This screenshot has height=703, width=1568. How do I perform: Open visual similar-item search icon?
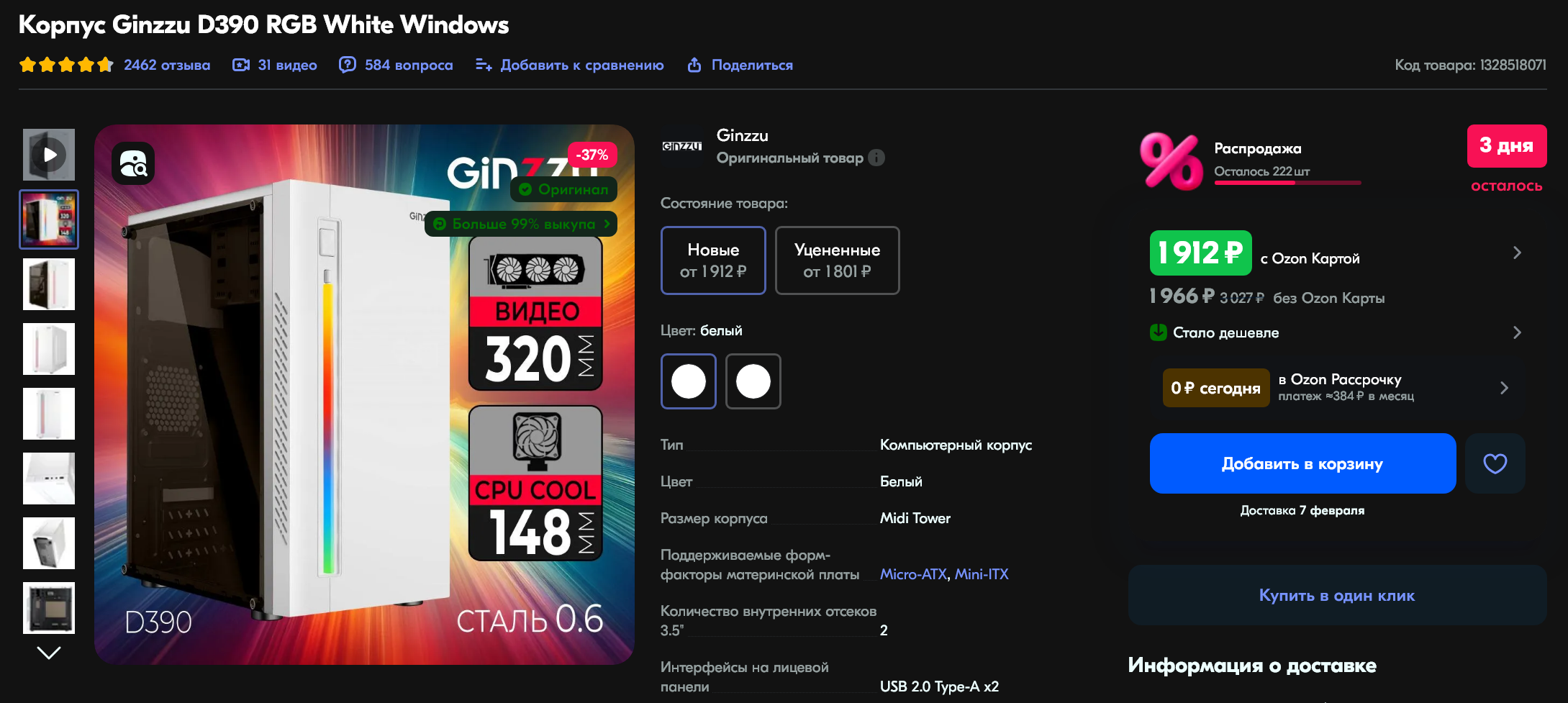pos(133,163)
